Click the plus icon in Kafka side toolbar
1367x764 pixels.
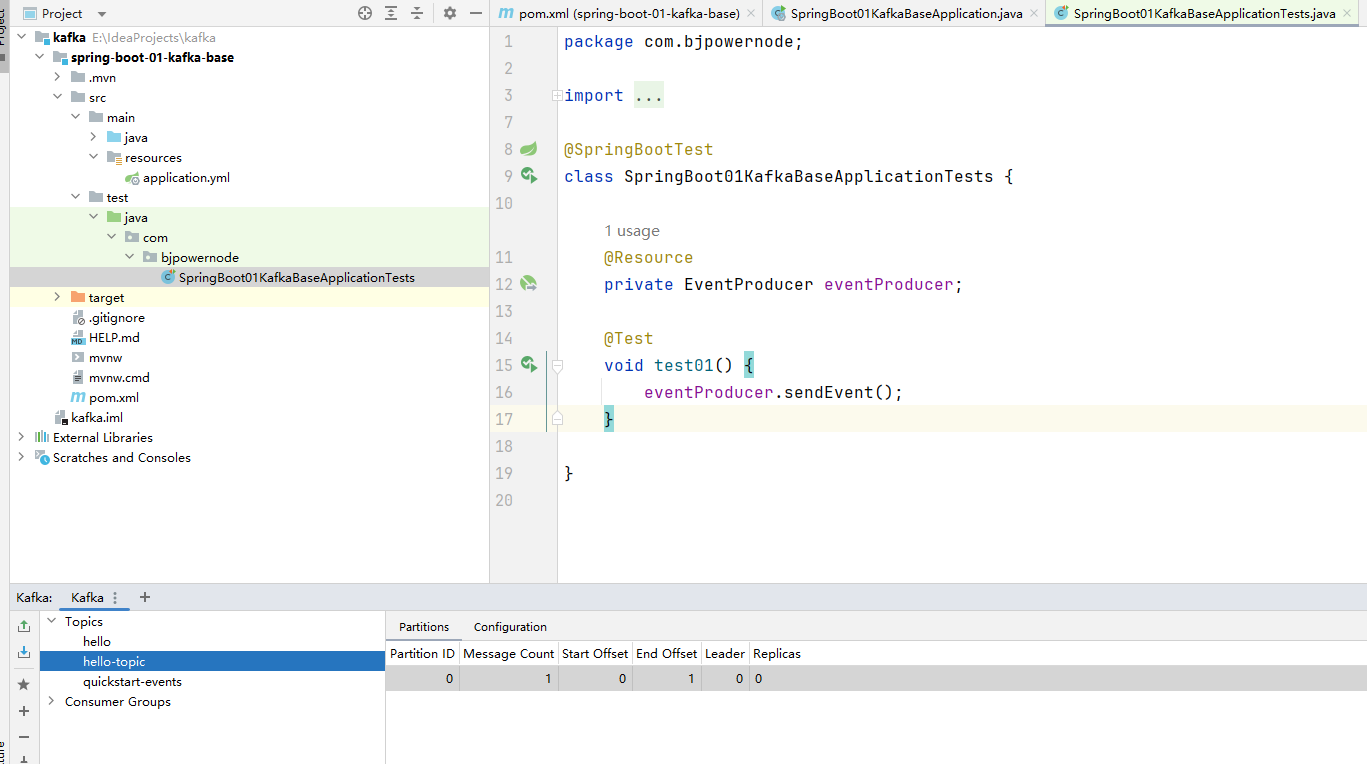tap(24, 711)
